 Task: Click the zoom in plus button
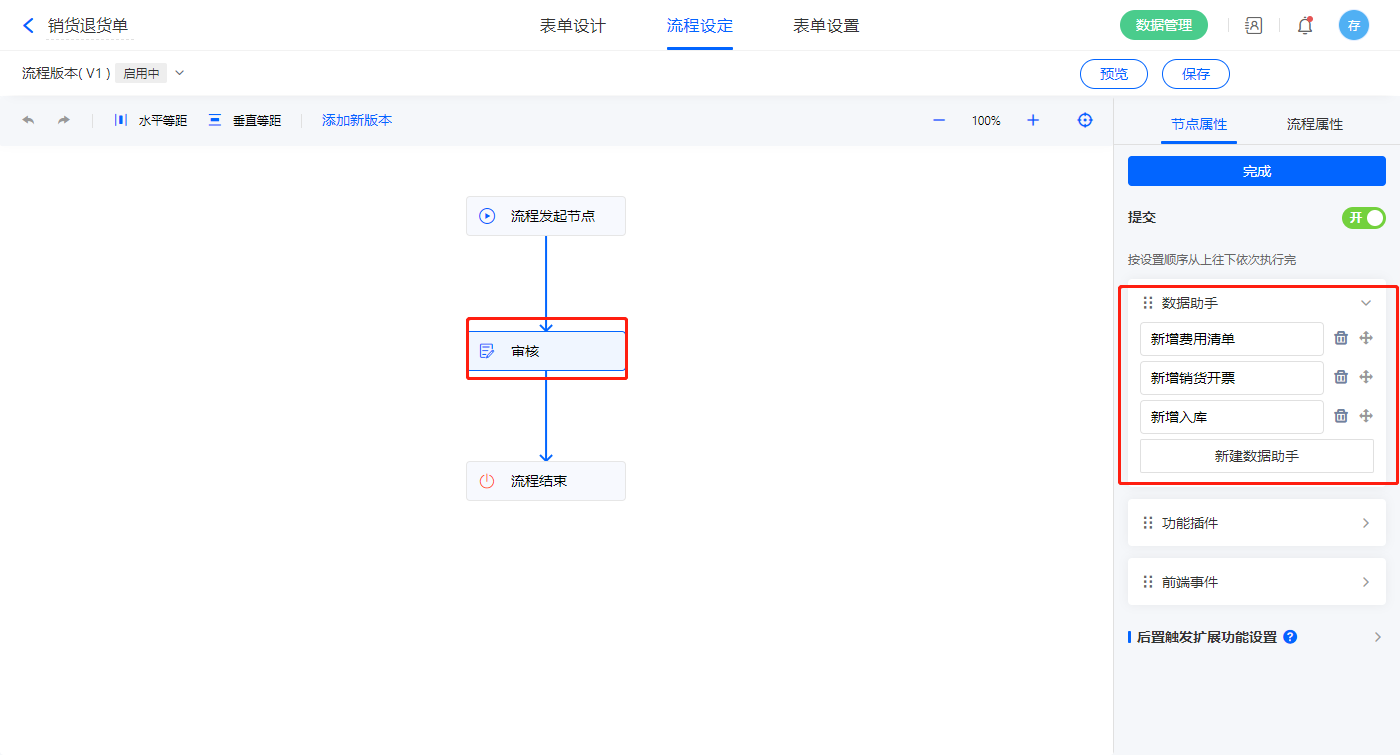[x=1033, y=120]
